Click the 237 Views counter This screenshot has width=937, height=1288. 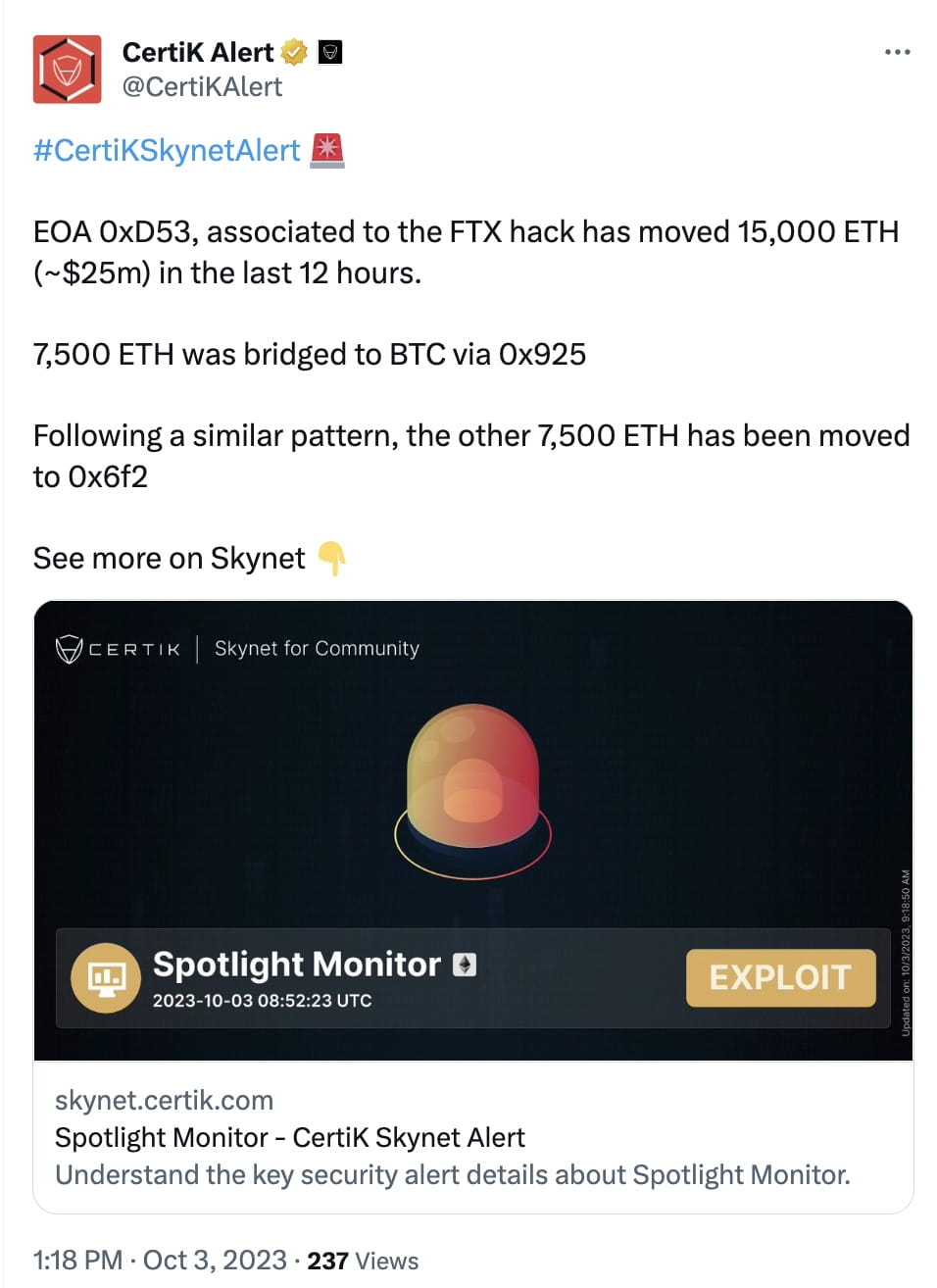click(363, 1261)
